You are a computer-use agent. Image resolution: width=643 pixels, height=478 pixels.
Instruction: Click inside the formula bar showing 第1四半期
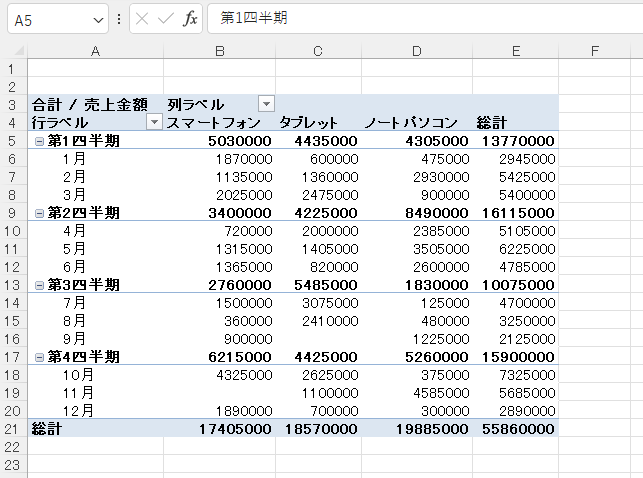pyautogui.click(x=425, y=18)
